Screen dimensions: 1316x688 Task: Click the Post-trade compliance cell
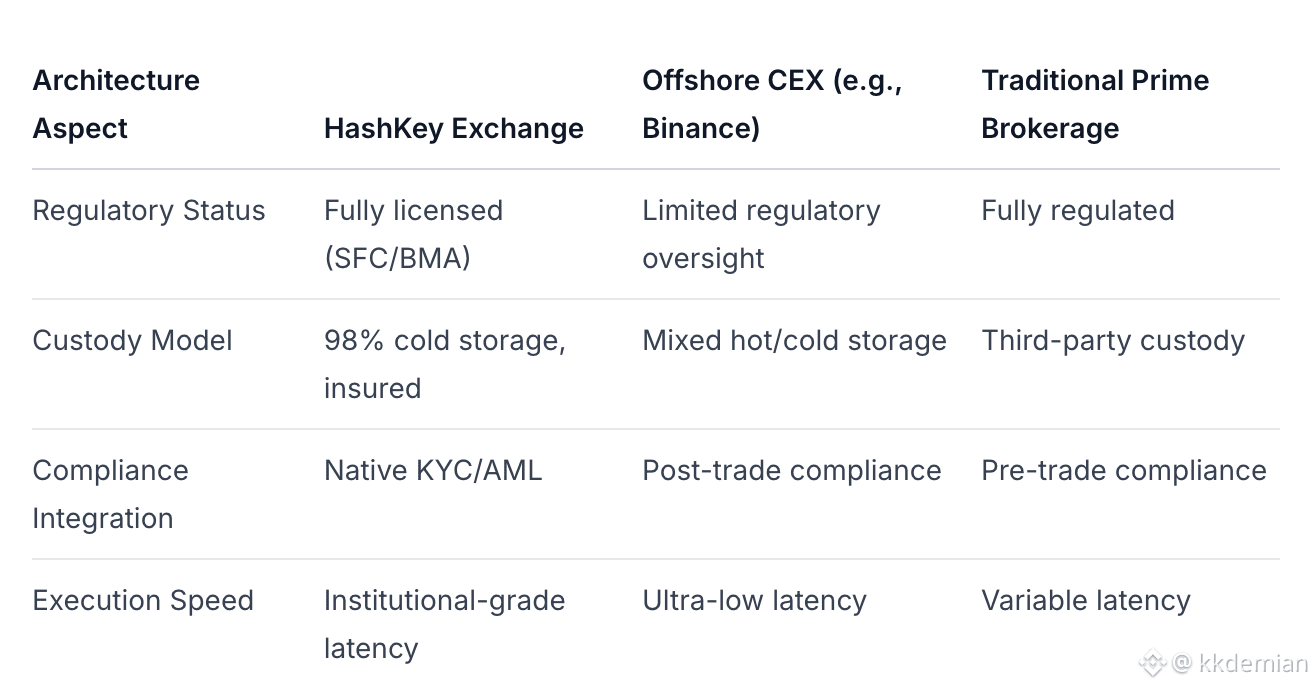point(791,470)
